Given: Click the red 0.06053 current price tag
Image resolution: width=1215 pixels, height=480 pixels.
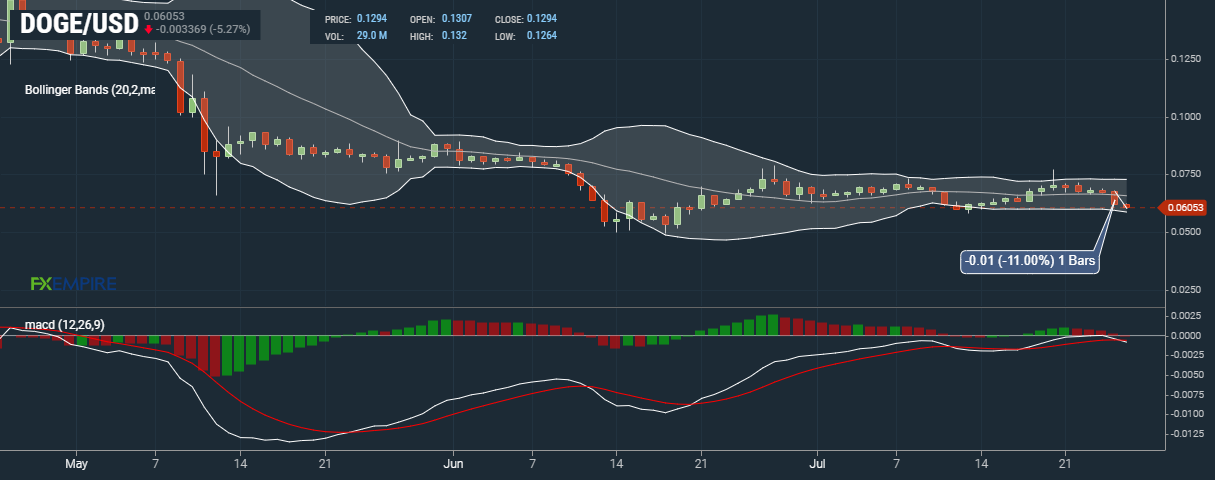Looking at the screenshot, I should (x=1183, y=208).
